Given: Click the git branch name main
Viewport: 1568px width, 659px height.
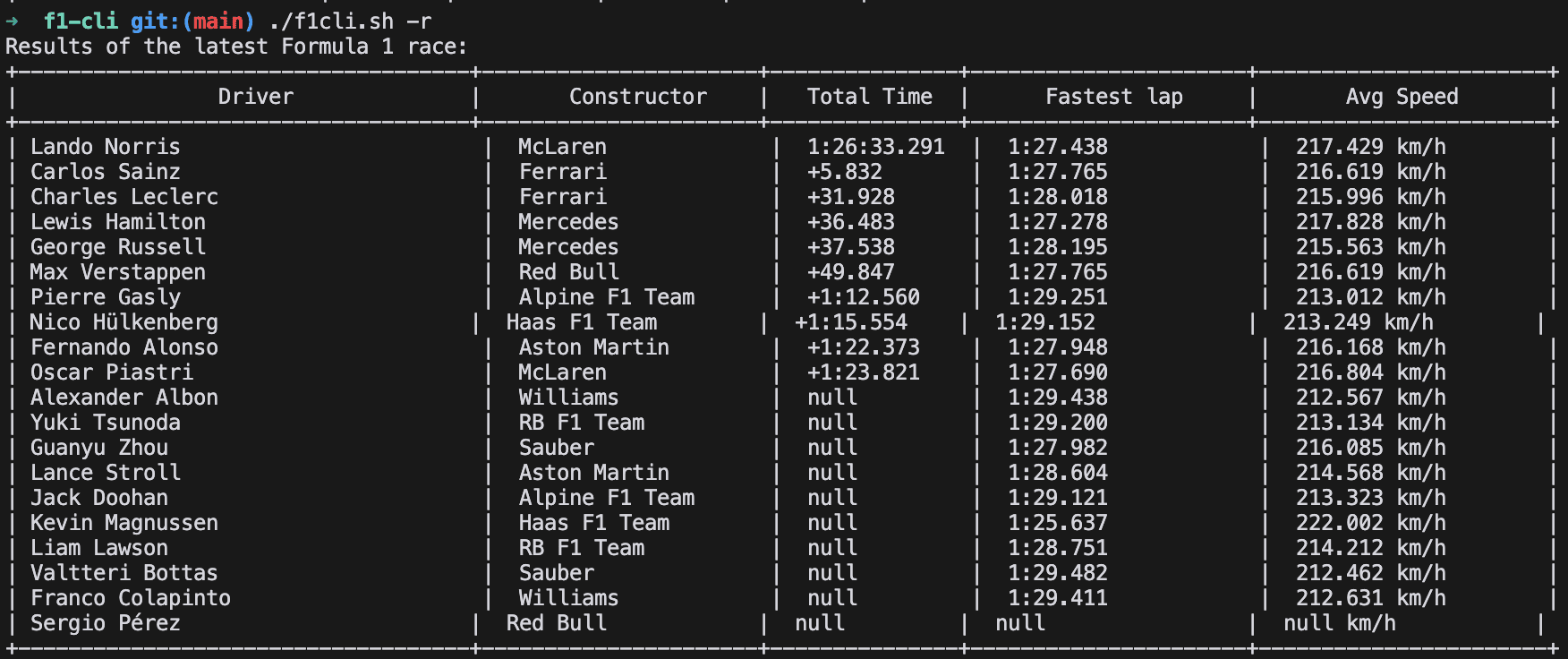Looking at the screenshot, I should 218,21.
